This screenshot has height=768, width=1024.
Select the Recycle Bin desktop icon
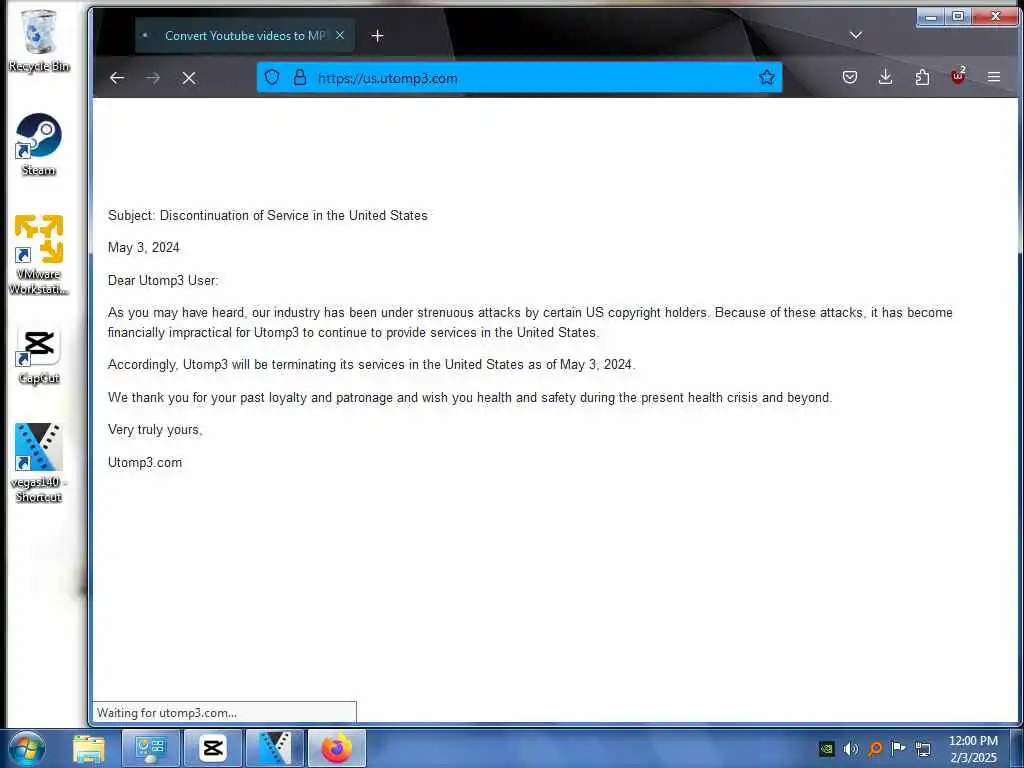[39, 40]
